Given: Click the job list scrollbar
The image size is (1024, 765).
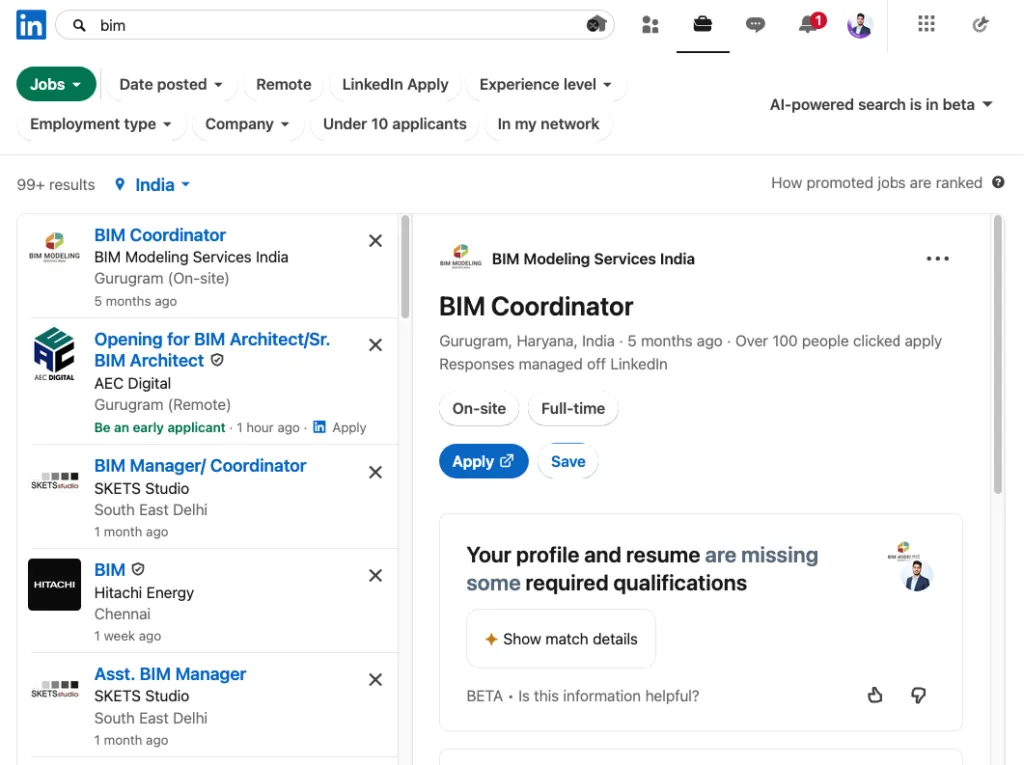Looking at the screenshot, I should 405,267.
